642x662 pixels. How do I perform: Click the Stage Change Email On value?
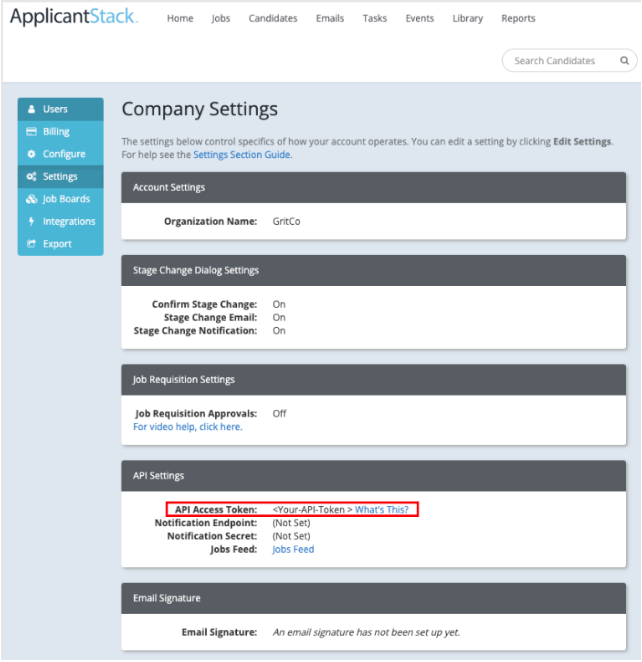(279, 317)
